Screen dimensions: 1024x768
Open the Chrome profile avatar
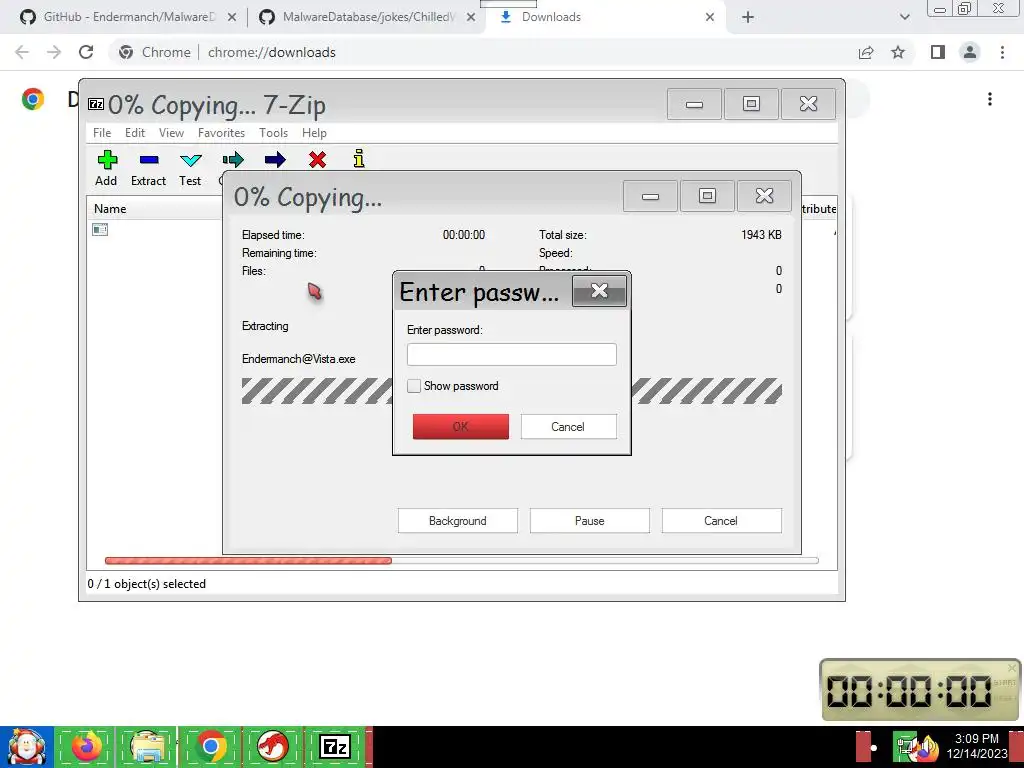(x=970, y=52)
